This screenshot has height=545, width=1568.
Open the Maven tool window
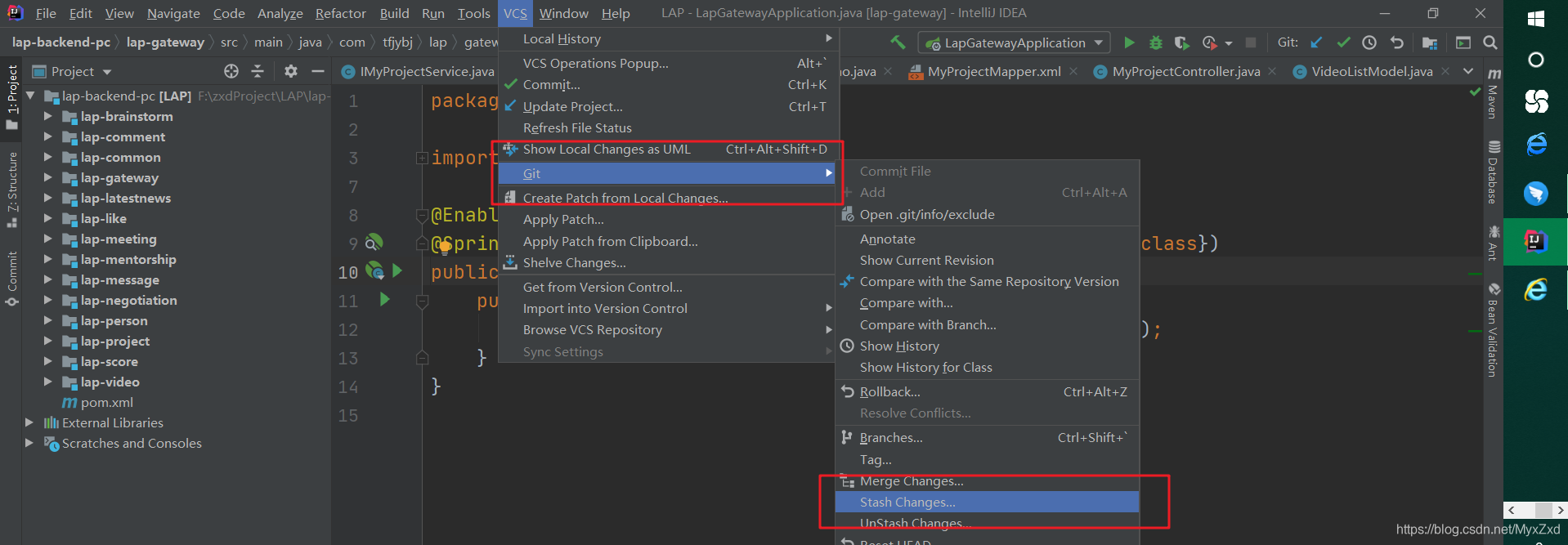pos(1493,94)
